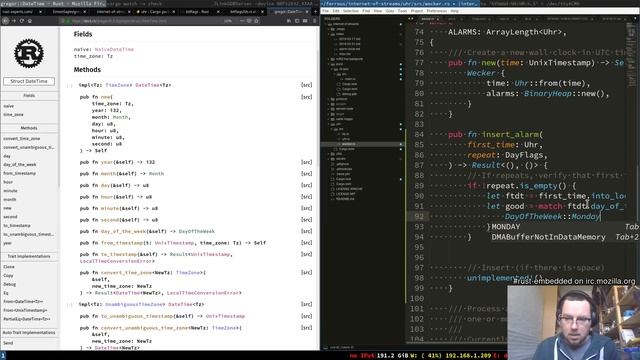Click the 191.2 GiB disk status entry
The image size is (640, 360).
pyautogui.click(x=393, y=356)
